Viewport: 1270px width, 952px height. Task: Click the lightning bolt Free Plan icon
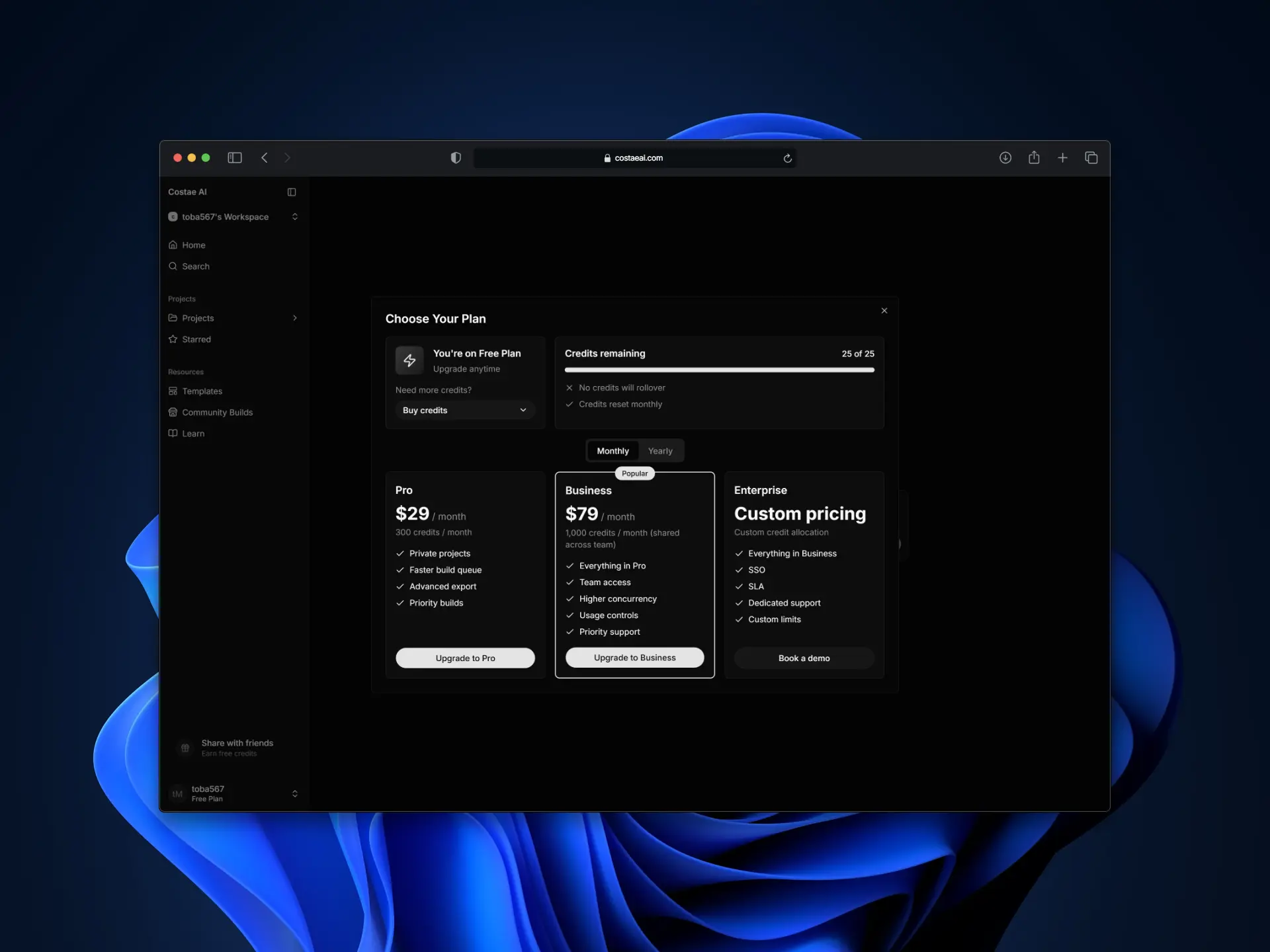409,360
